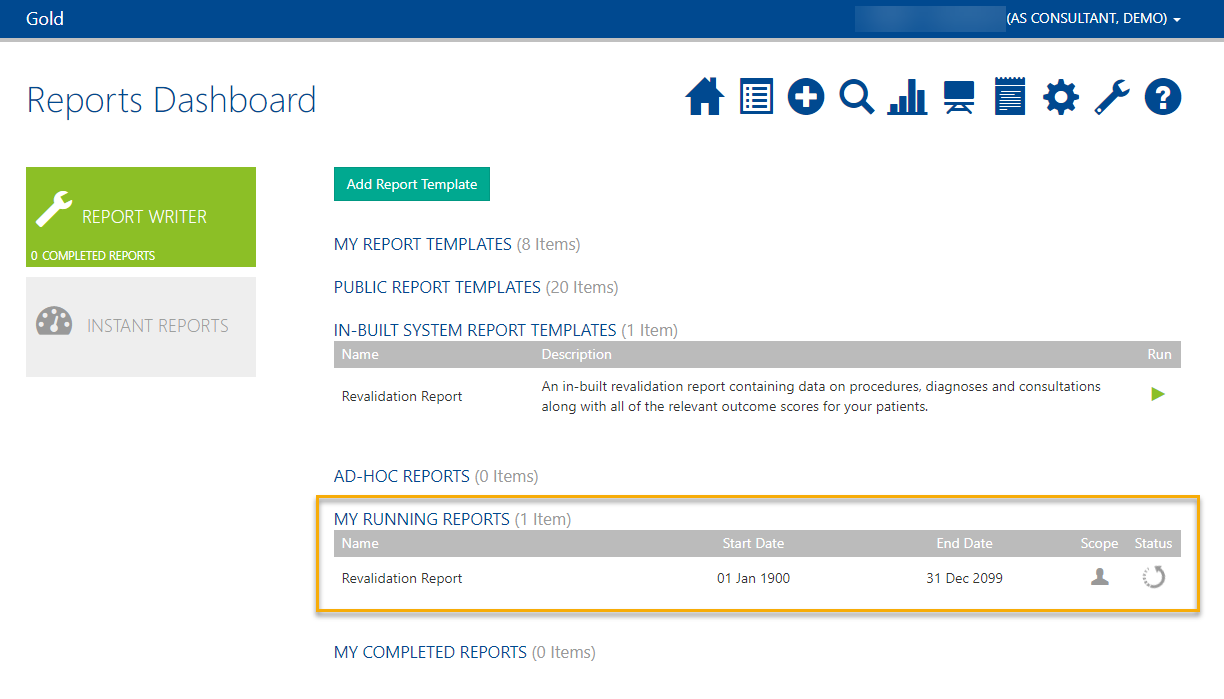Open the Settings gear icon

point(1060,96)
